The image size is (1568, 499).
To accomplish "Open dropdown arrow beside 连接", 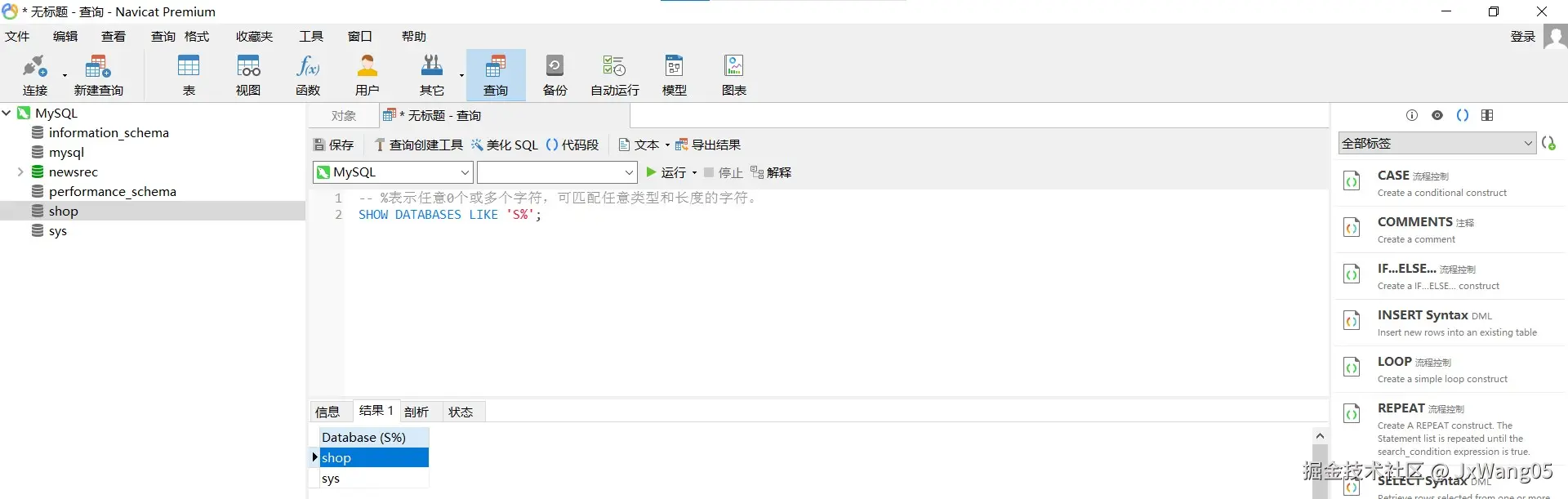I will [65, 75].
